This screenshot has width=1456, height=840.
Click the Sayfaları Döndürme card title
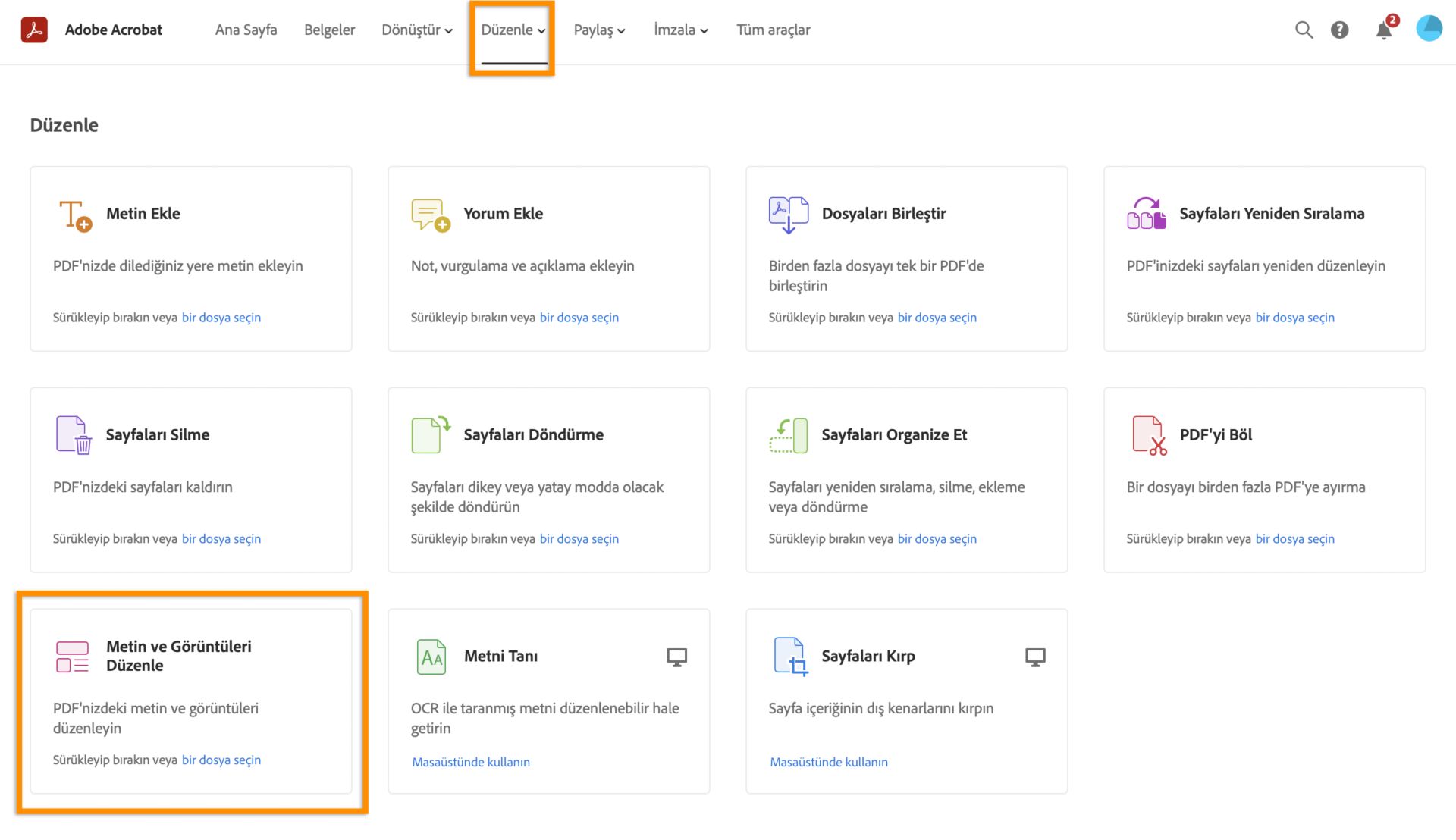pos(534,435)
